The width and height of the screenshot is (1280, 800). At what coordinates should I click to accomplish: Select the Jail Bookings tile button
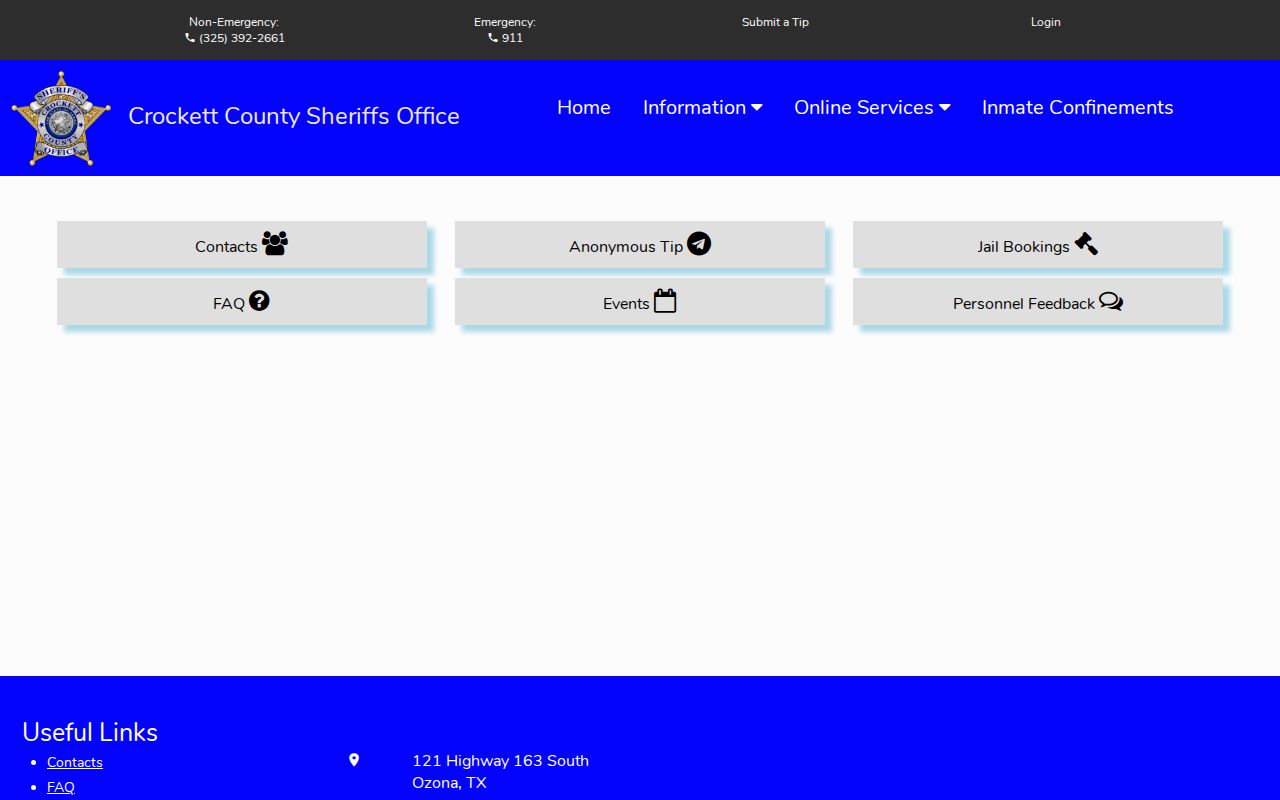[1038, 244]
